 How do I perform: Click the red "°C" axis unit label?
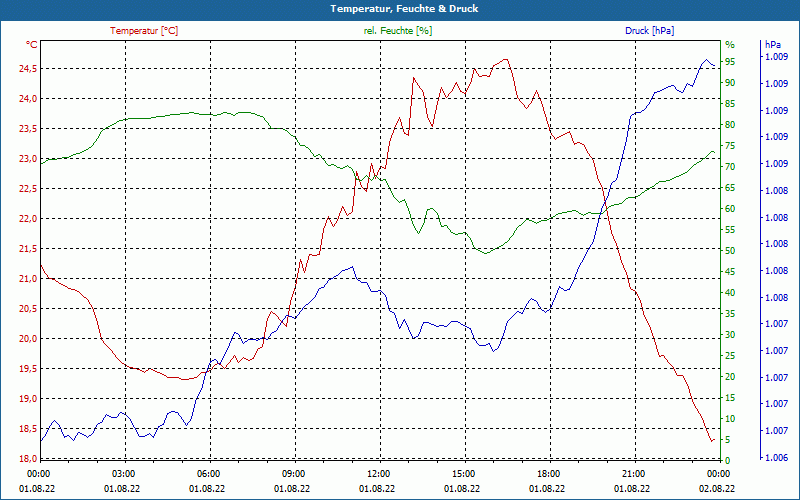coord(32,45)
